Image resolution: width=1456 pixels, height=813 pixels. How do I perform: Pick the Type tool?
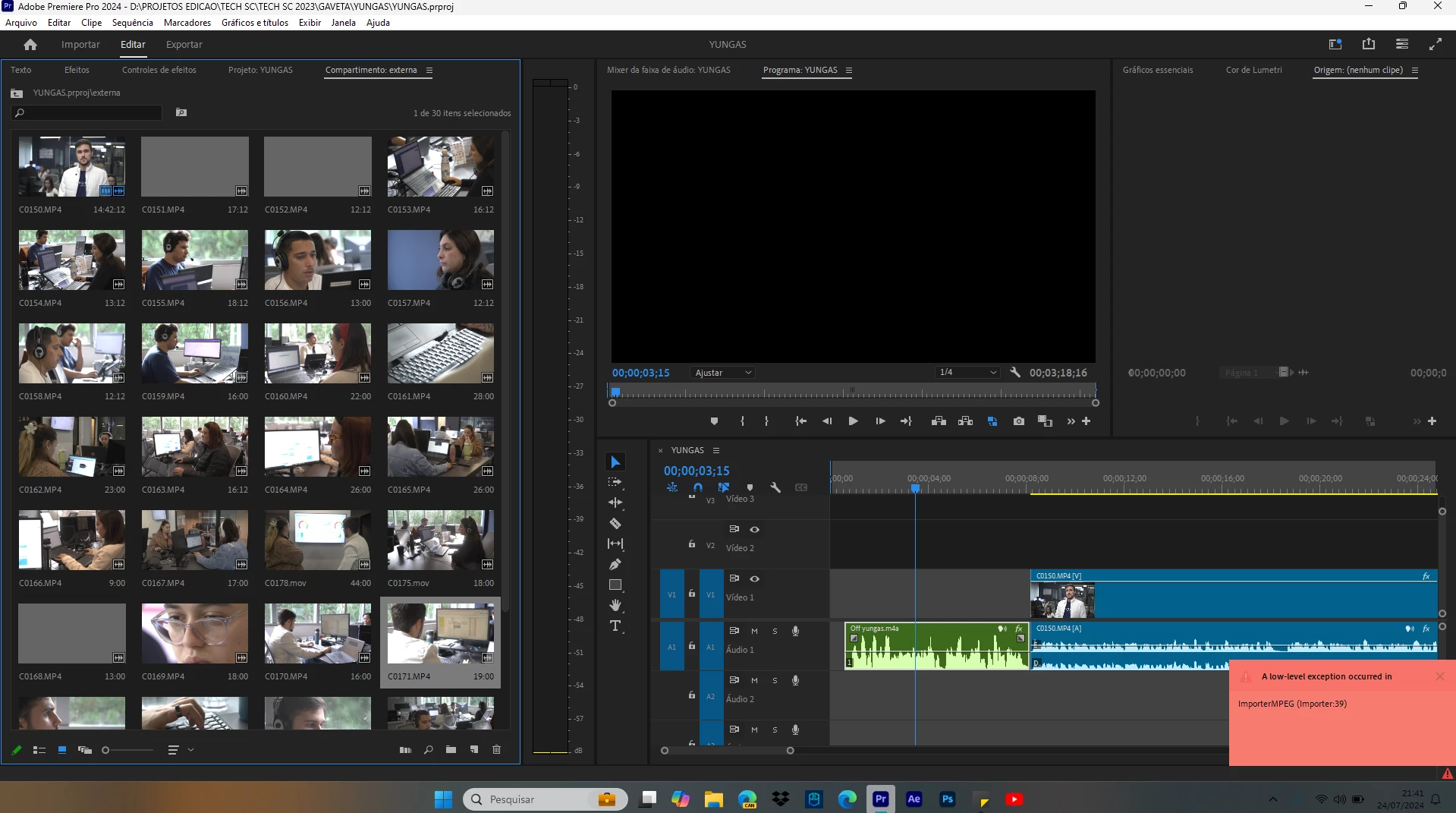tap(615, 626)
